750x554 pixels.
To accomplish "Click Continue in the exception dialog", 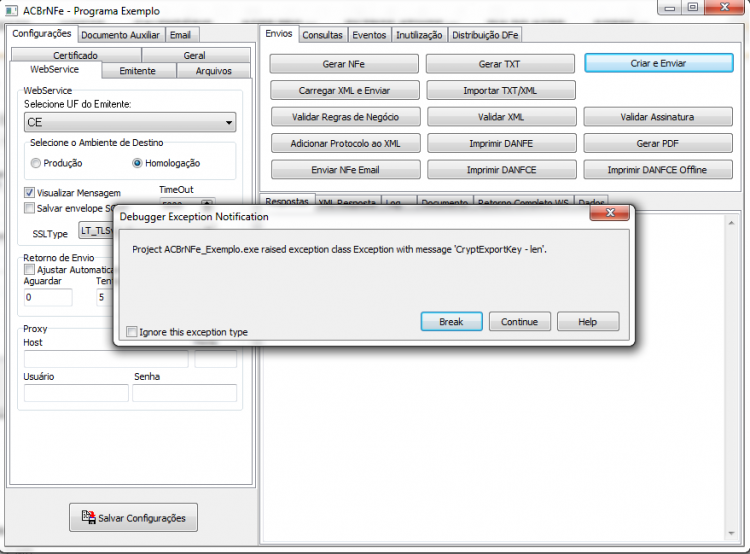I will [519, 321].
